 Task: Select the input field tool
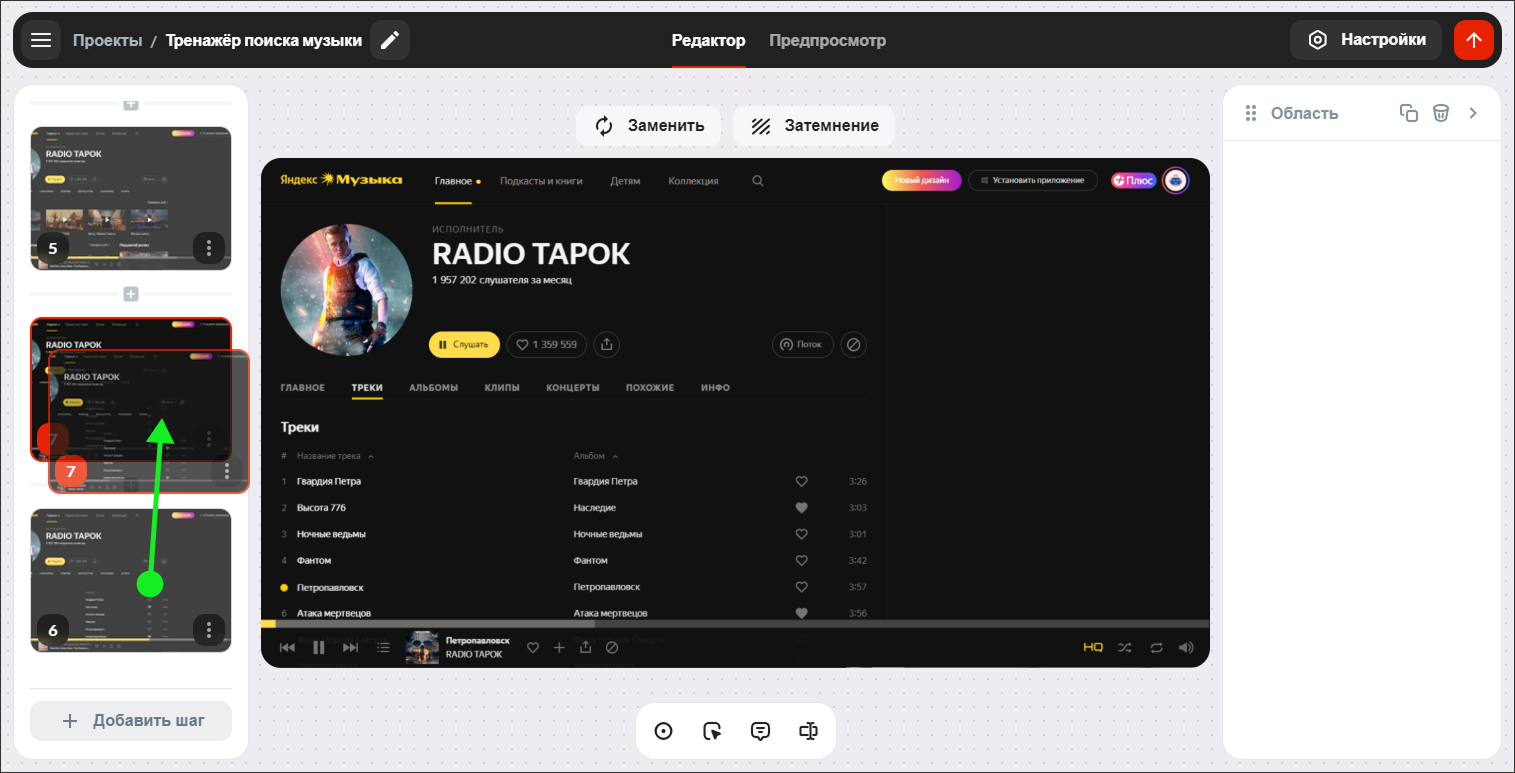[808, 731]
